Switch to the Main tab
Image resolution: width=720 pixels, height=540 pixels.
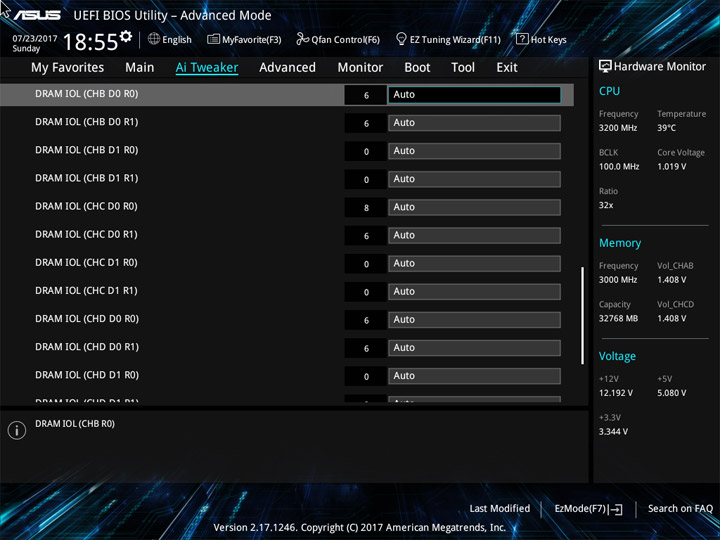(140, 68)
